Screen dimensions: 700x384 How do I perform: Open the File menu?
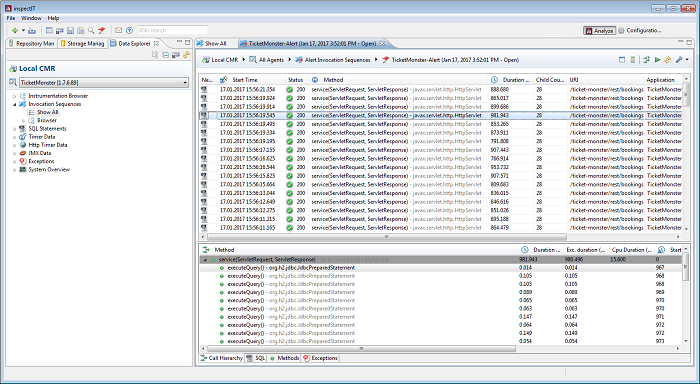[11, 18]
